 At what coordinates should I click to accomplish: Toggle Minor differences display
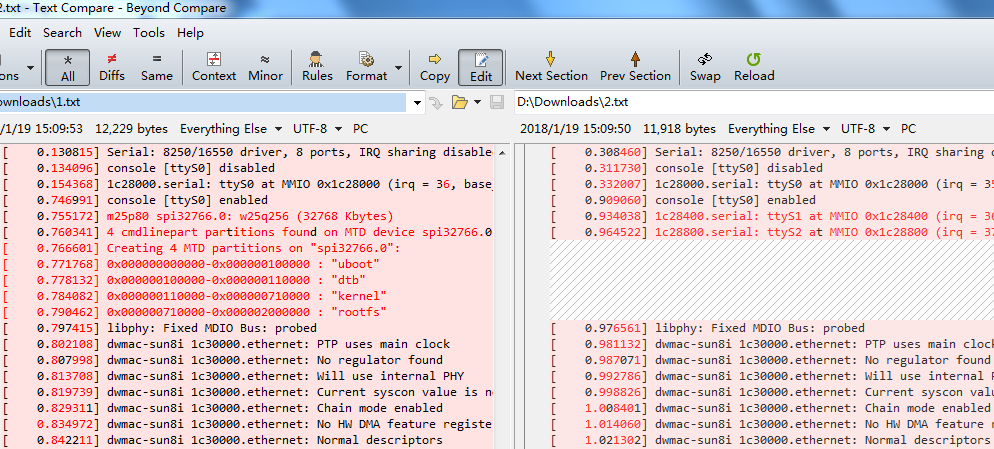265,67
